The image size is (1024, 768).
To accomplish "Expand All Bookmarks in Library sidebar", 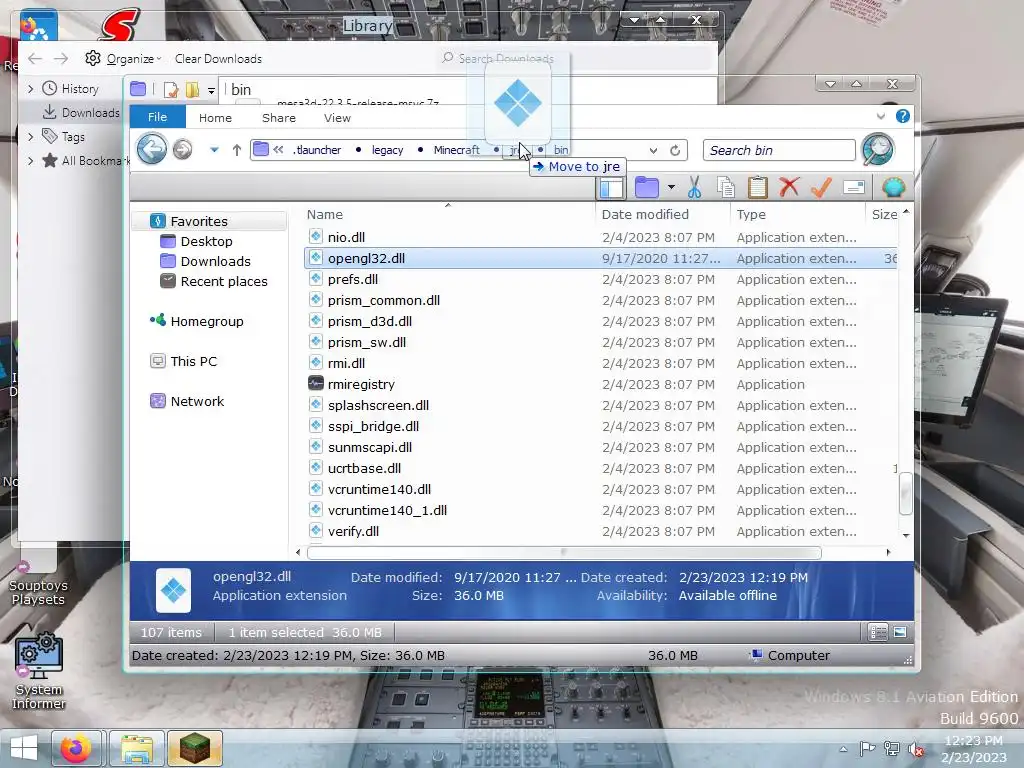I will [30, 160].
